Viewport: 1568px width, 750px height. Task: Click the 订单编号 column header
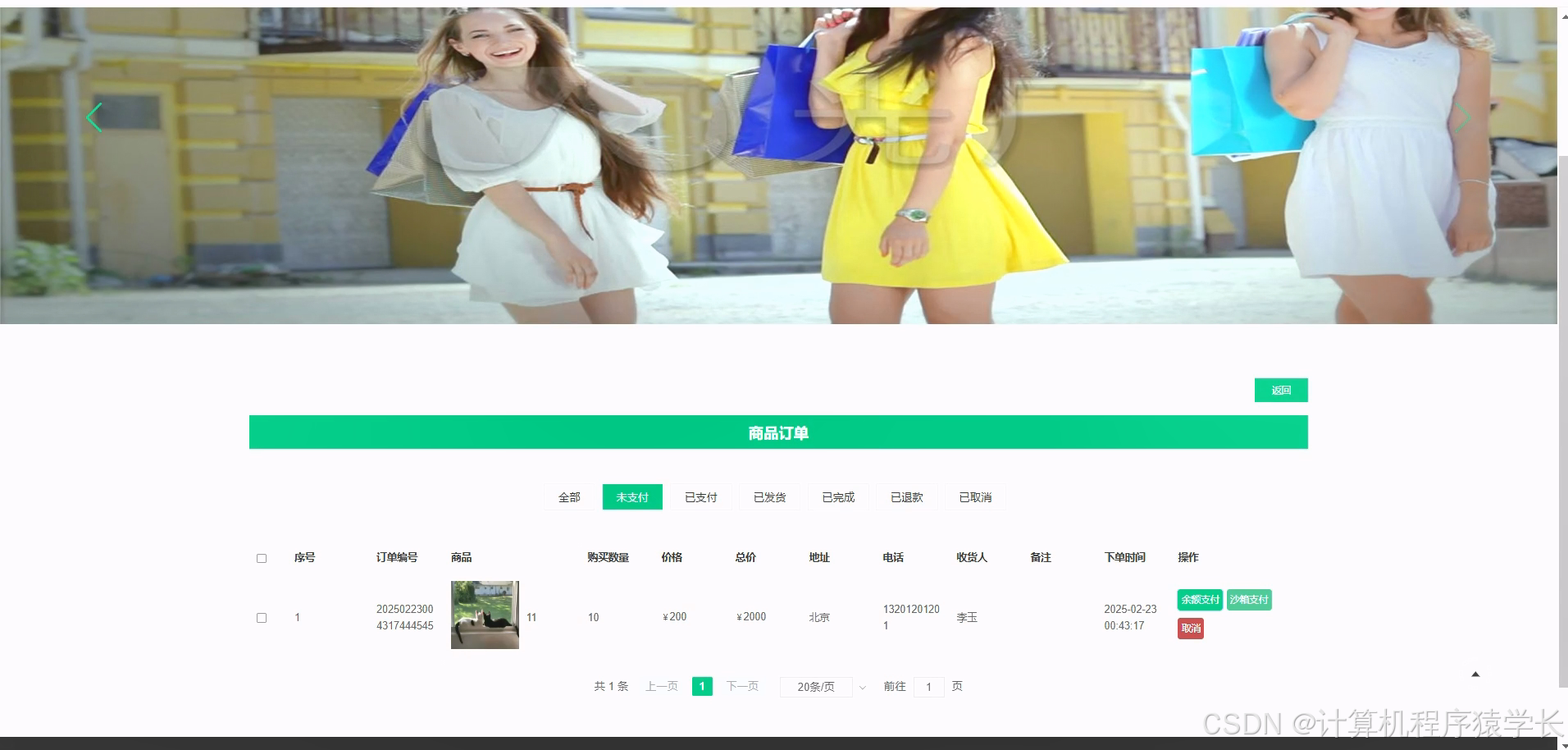coord(397,557)
